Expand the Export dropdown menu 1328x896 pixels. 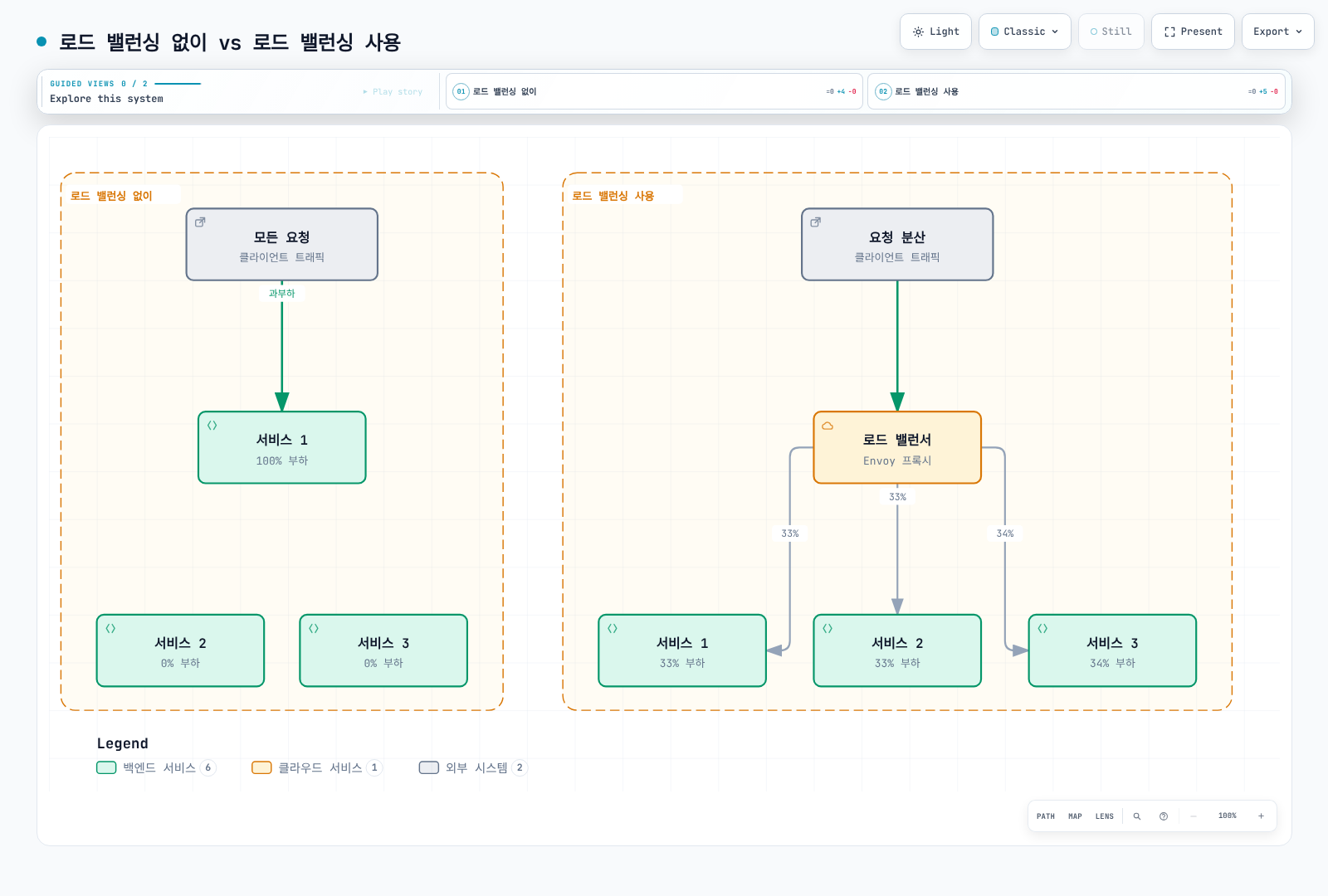(1277, 32)
